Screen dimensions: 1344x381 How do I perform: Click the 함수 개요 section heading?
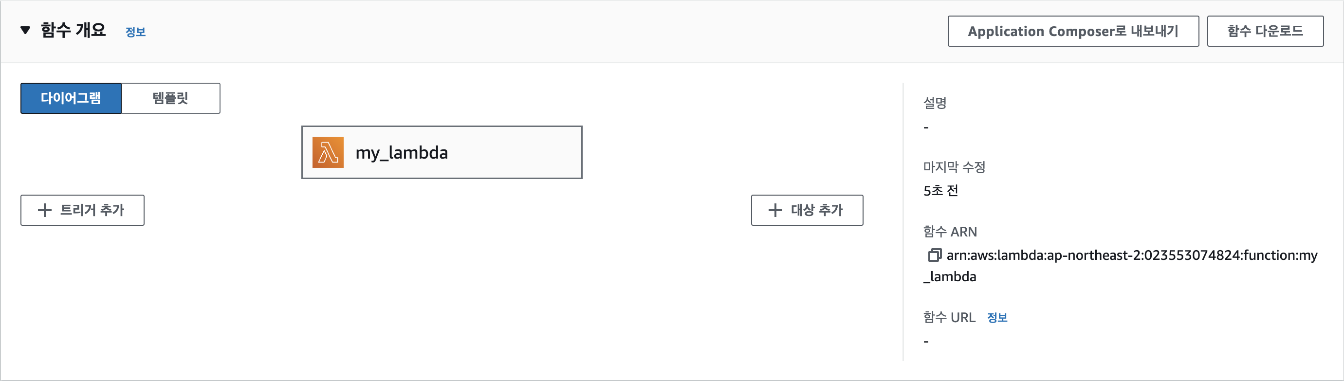[73, 31]
